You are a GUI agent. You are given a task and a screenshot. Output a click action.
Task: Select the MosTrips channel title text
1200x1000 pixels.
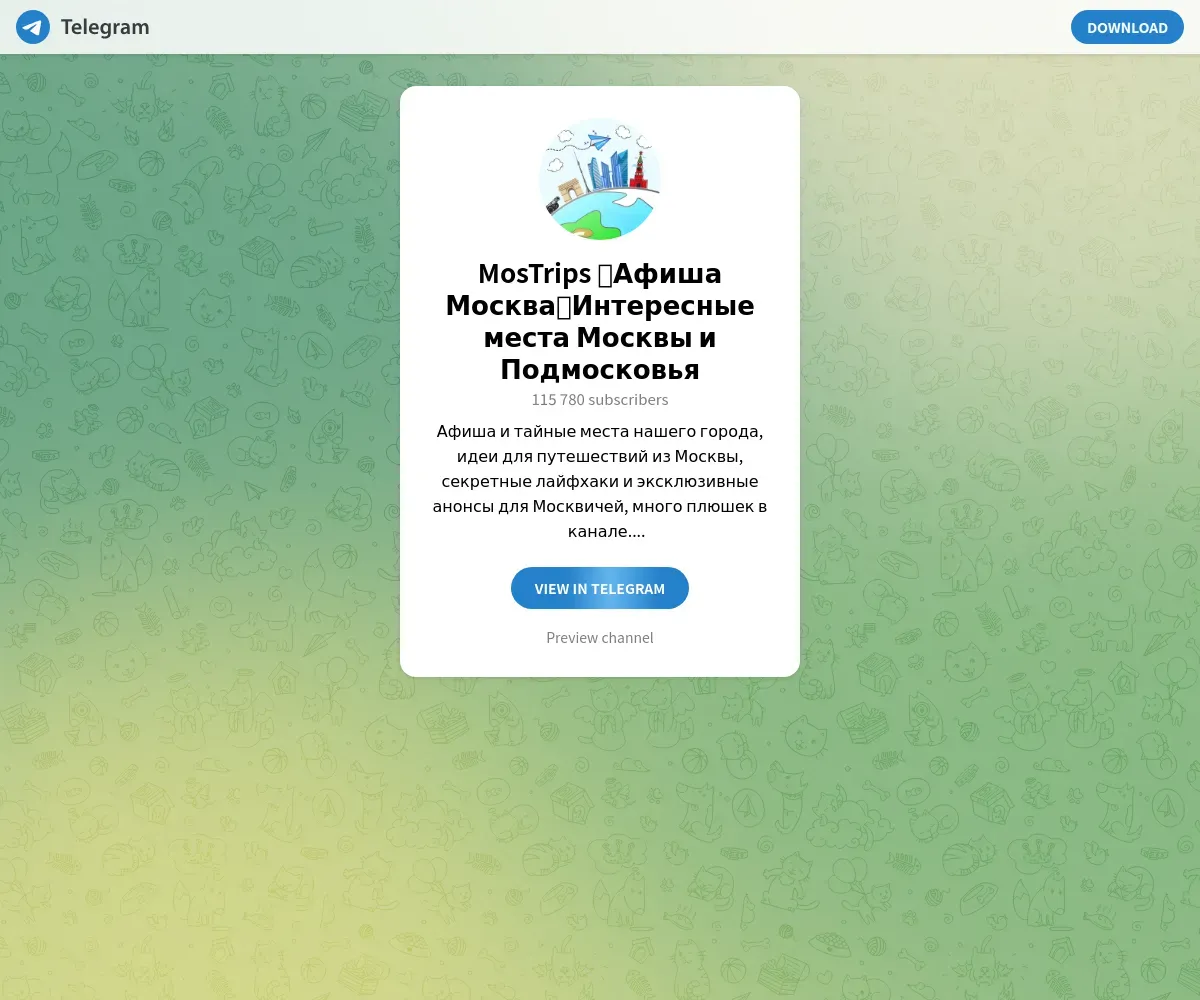tap(600, 322)
